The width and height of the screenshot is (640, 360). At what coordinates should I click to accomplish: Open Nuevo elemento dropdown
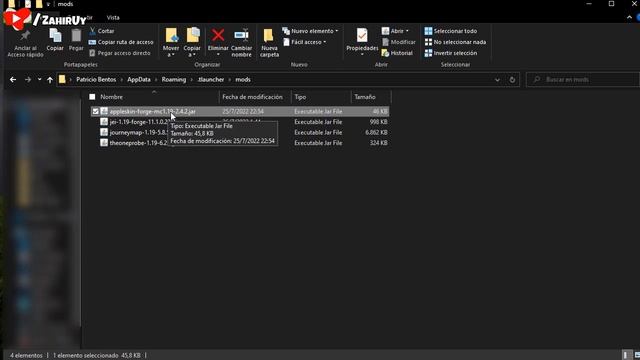point(310,31)
